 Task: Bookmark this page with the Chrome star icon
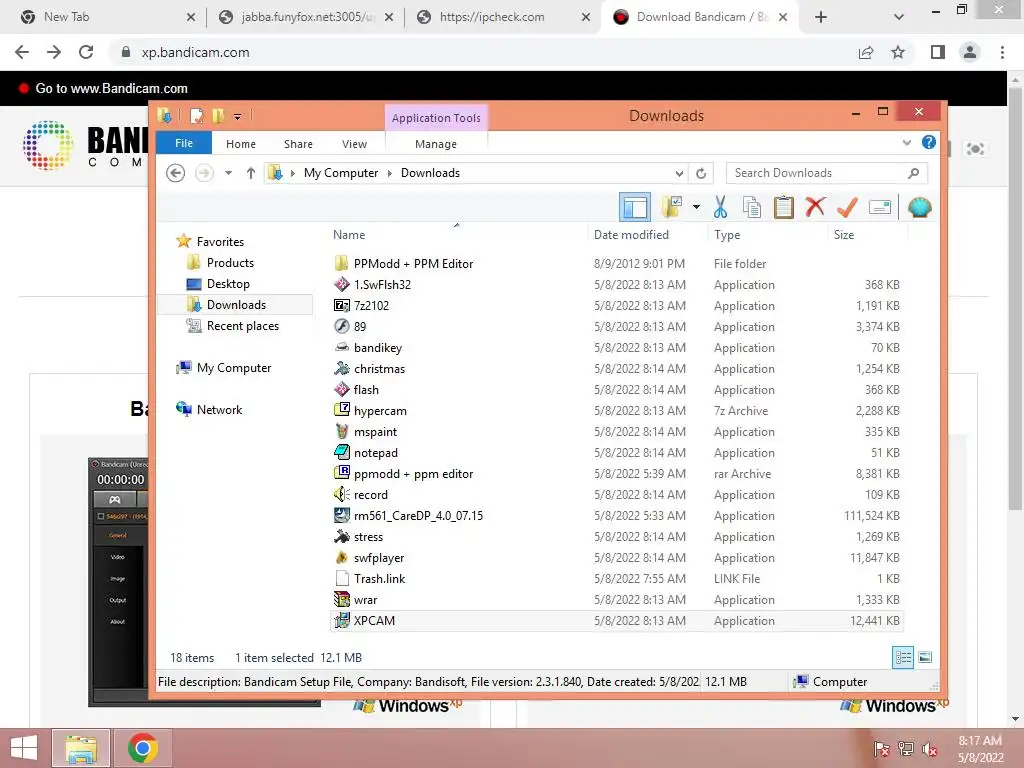(x=898, y=52)
